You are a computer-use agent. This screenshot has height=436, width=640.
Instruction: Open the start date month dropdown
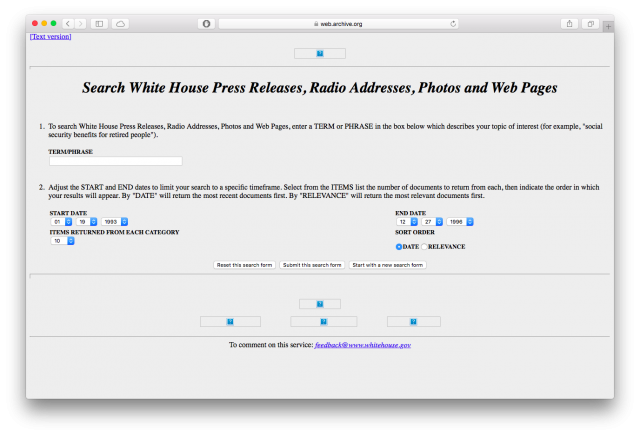(61, 221)
